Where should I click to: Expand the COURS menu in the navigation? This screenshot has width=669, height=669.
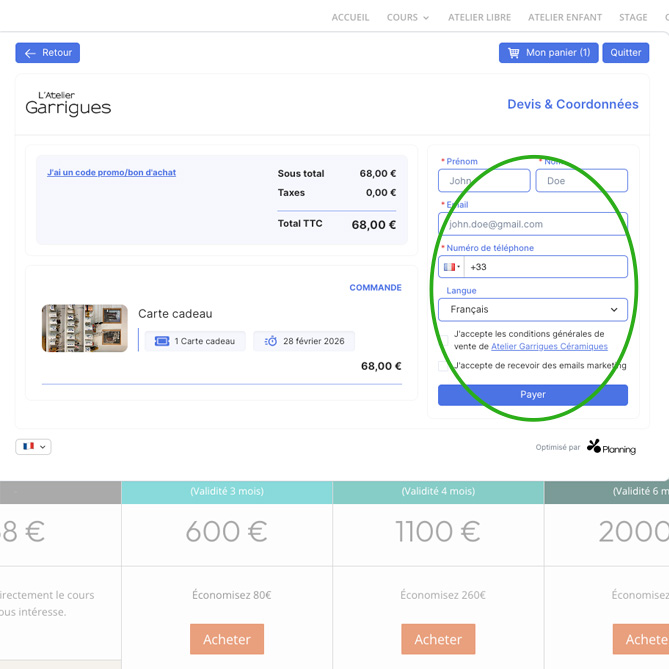[408, 17]
